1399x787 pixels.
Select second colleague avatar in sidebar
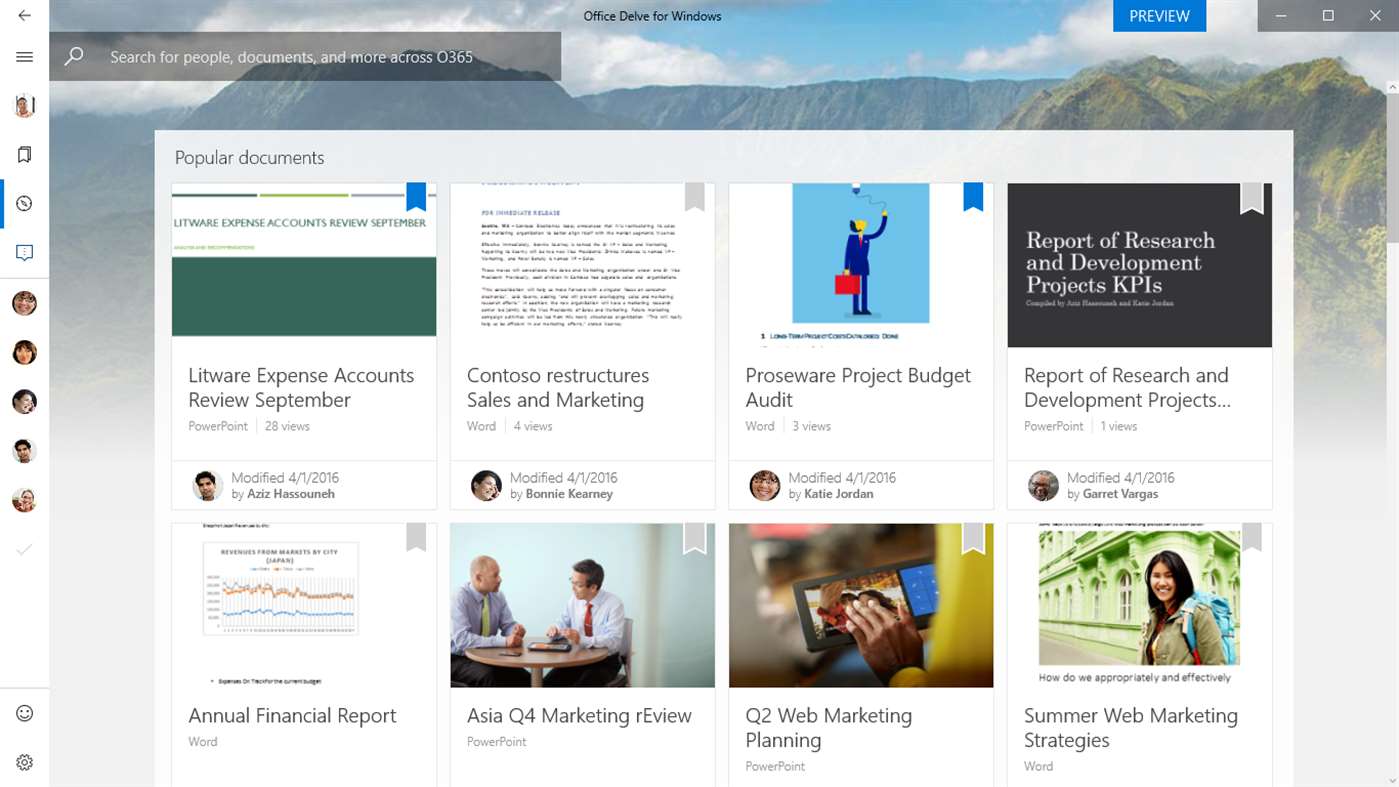click(x=24, y=352)
